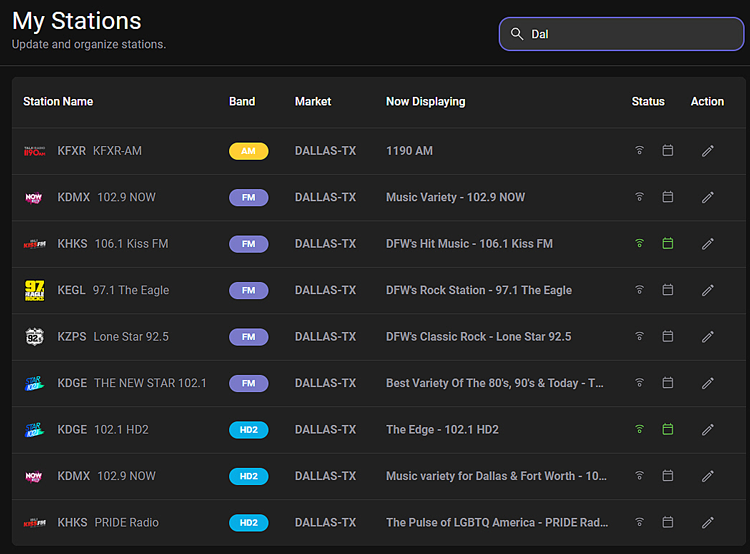Image resolution: width=750 pixels, height=554 pixels.
Task: Click green broadcast icon for 102.1 HD2
Action: click(640, 429)
